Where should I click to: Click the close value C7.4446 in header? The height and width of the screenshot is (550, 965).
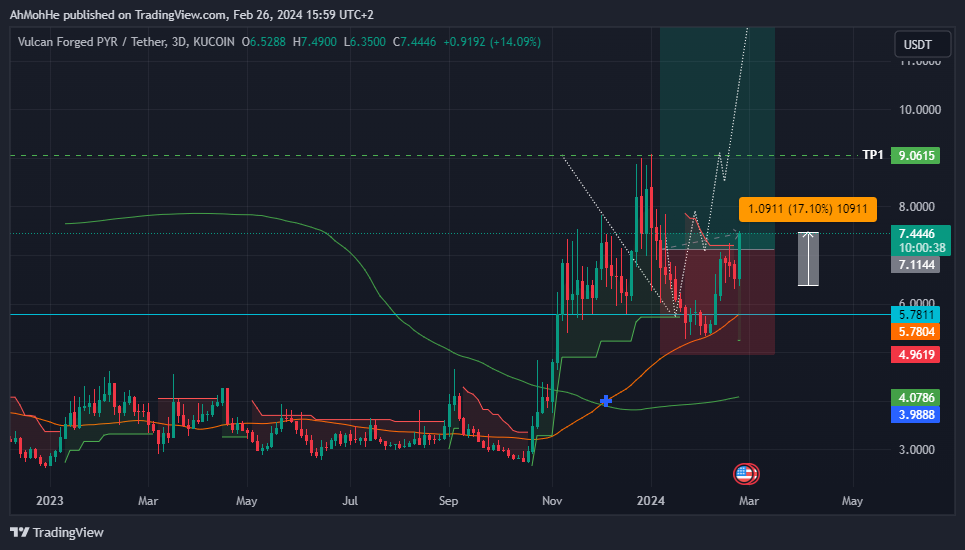(x=414, y=42)
